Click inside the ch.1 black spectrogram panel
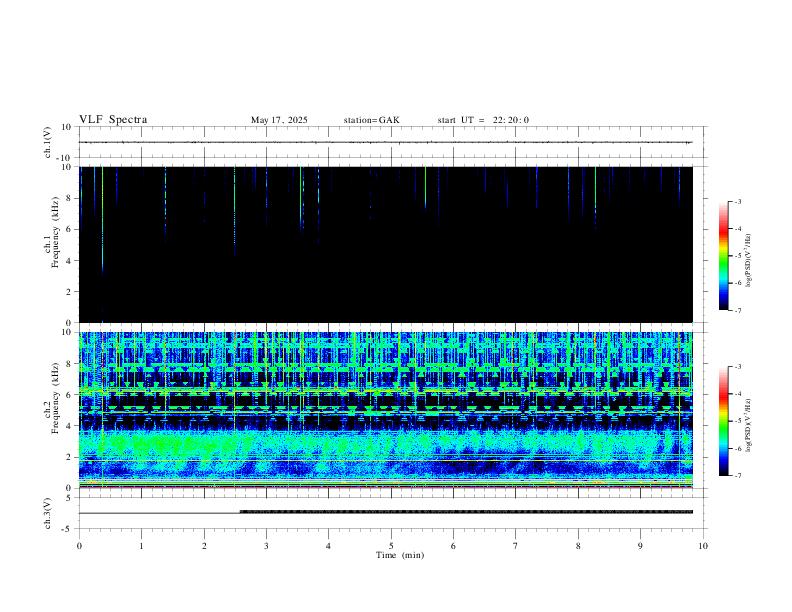This screenshot has width=792, height=612. pos(386,244)
